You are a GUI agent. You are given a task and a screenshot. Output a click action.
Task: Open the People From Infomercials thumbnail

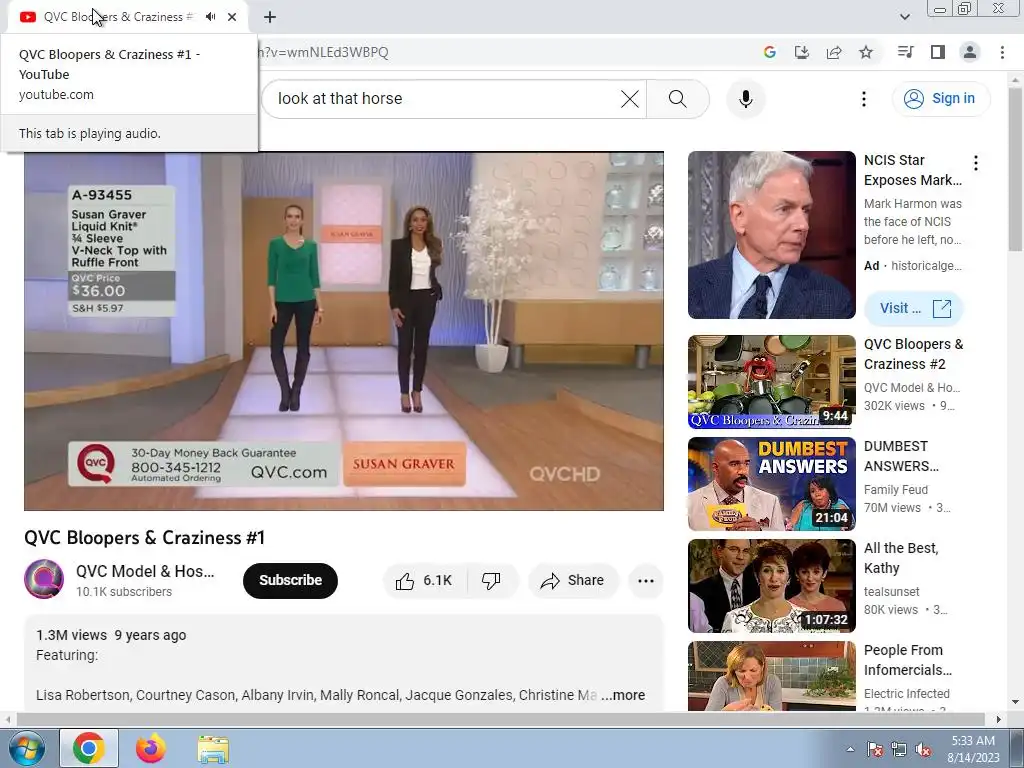(x=771, y=676)
